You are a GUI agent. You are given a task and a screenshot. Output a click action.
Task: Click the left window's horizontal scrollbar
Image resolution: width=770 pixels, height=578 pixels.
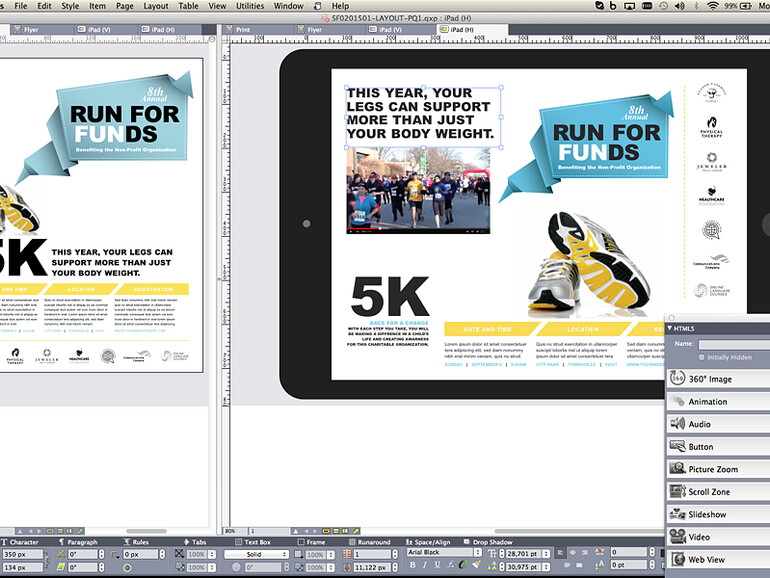tap(146, 531)
